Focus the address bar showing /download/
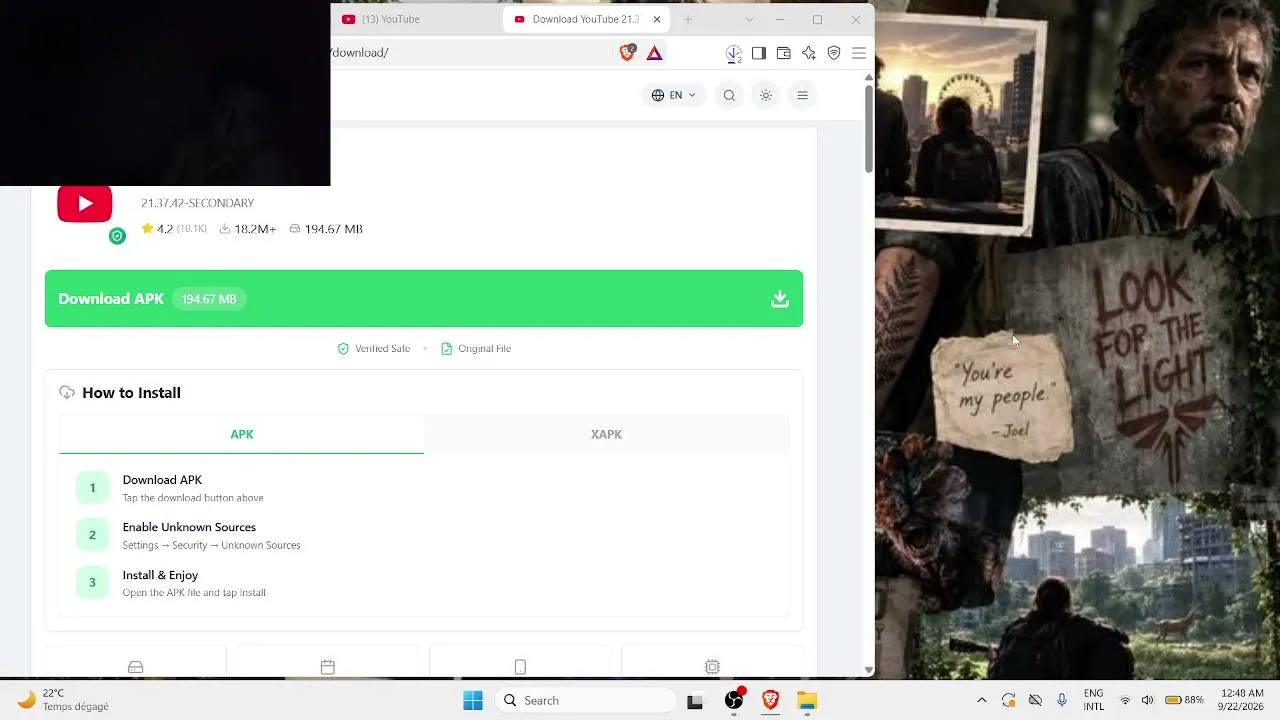Viewport: 1280px width, 720px height. coord(470,53)
